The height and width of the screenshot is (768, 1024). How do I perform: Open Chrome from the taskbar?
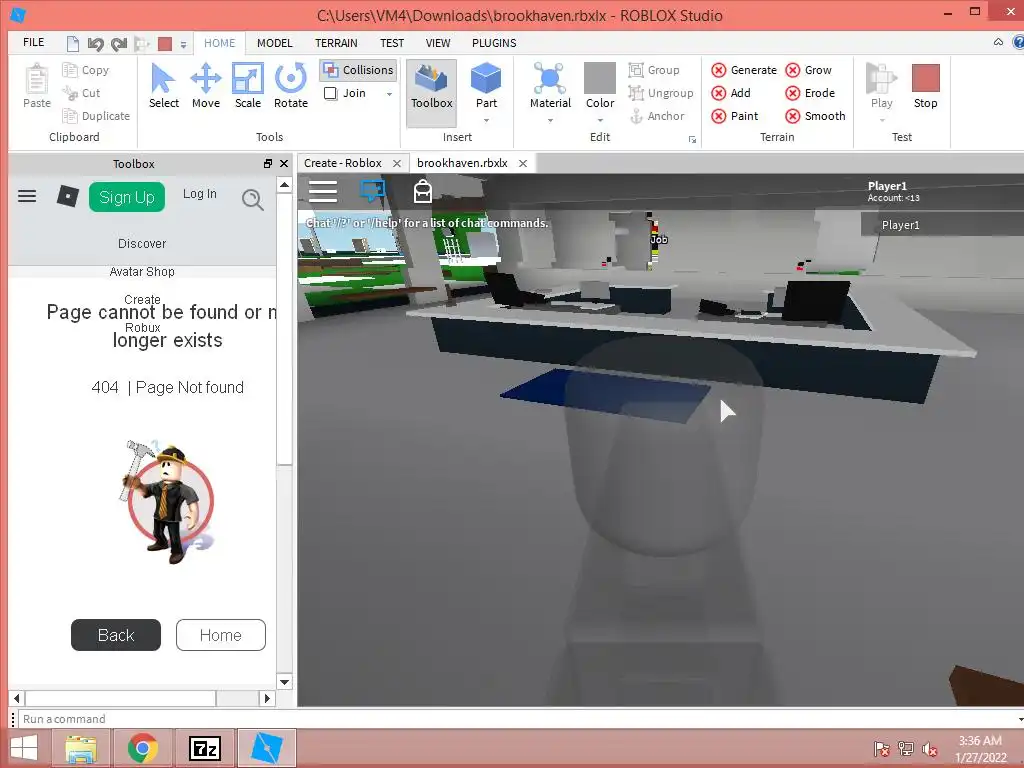tap(142, 748)
